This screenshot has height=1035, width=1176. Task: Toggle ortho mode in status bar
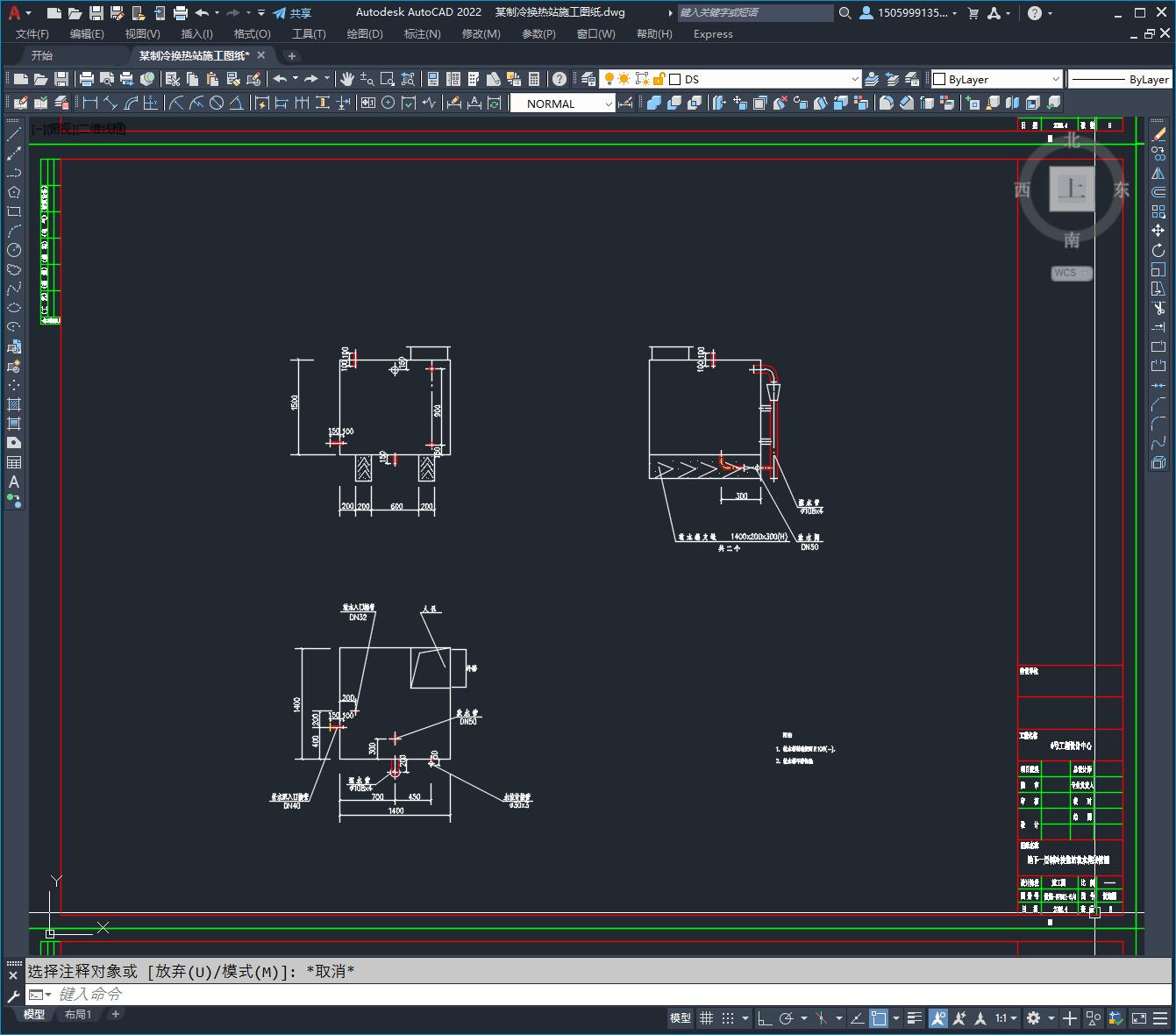click(765, 1018)
